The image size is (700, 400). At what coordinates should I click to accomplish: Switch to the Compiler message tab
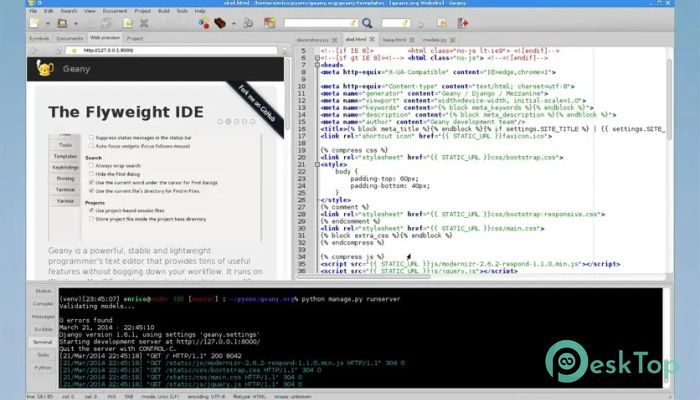click(43, 304)
